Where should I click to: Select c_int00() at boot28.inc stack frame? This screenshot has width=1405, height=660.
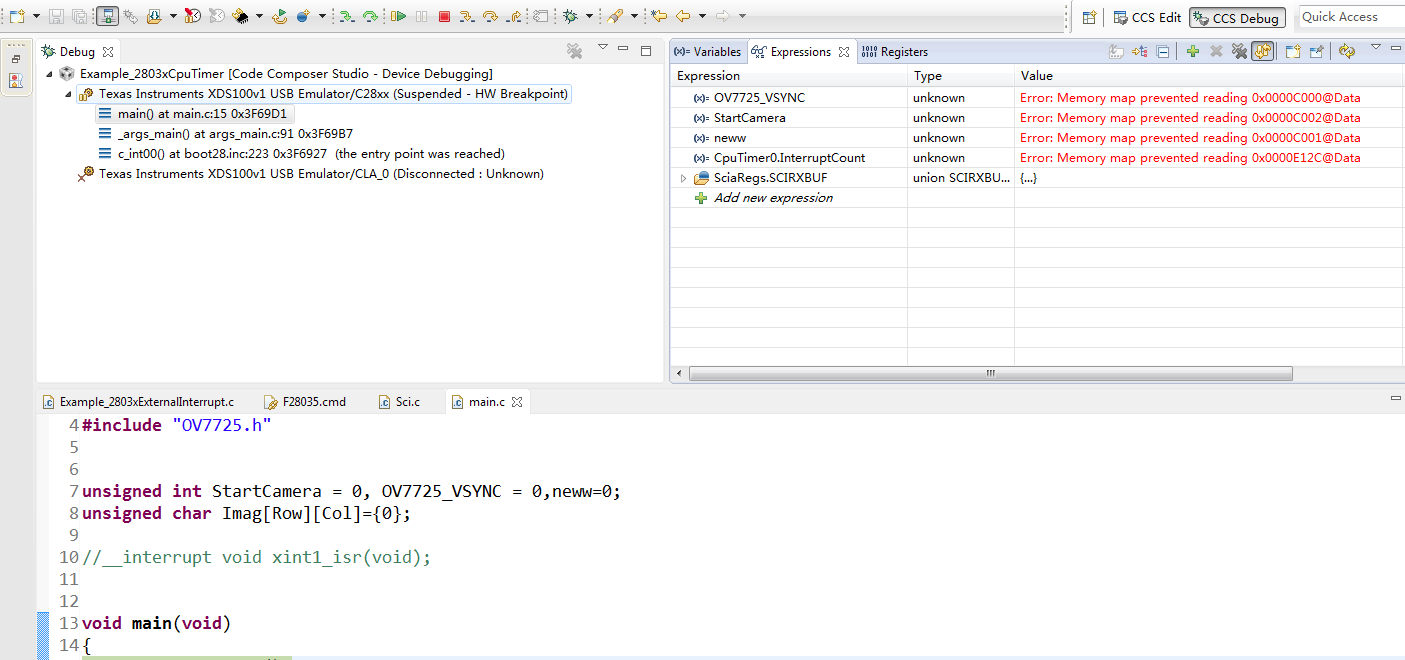click(x=302, y=154)
